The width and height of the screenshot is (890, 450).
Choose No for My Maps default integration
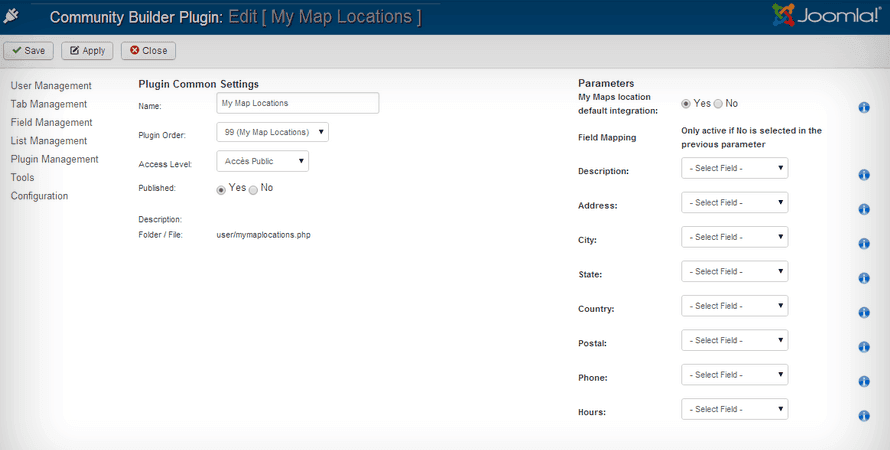(x=718, y=104)
